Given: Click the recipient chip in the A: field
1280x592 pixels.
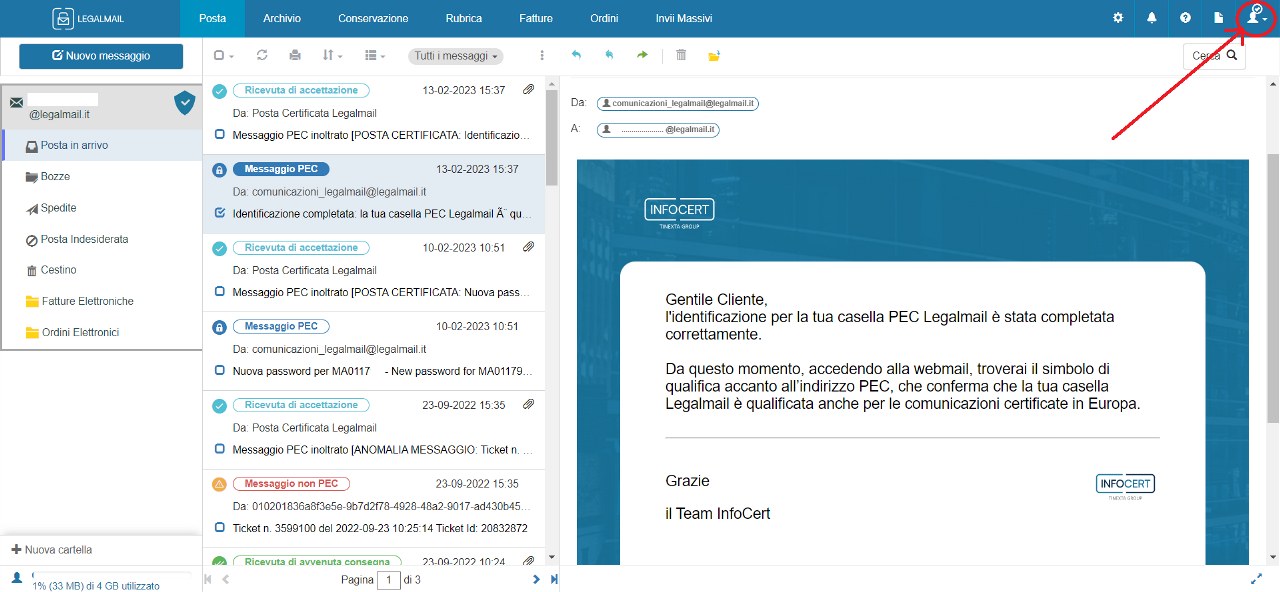Looking at the screenshot, I should (658, 130).
